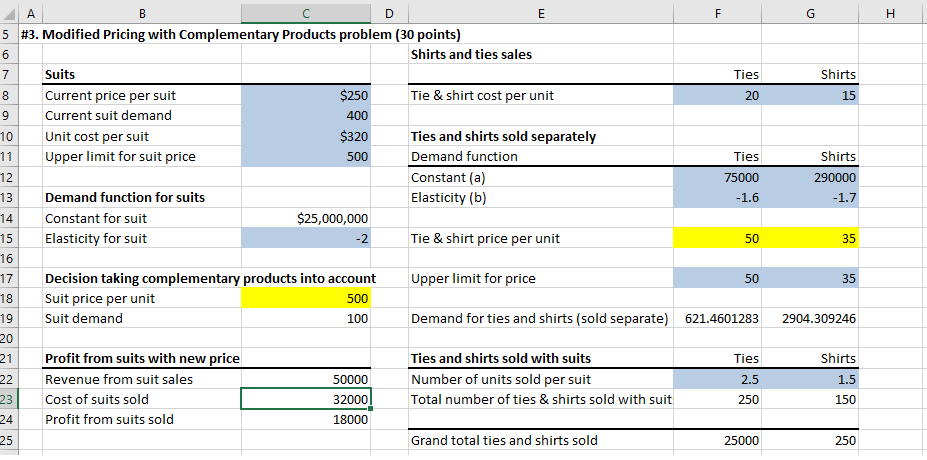
Task: Select suit elasticity value -2
Action: point(306,239)
